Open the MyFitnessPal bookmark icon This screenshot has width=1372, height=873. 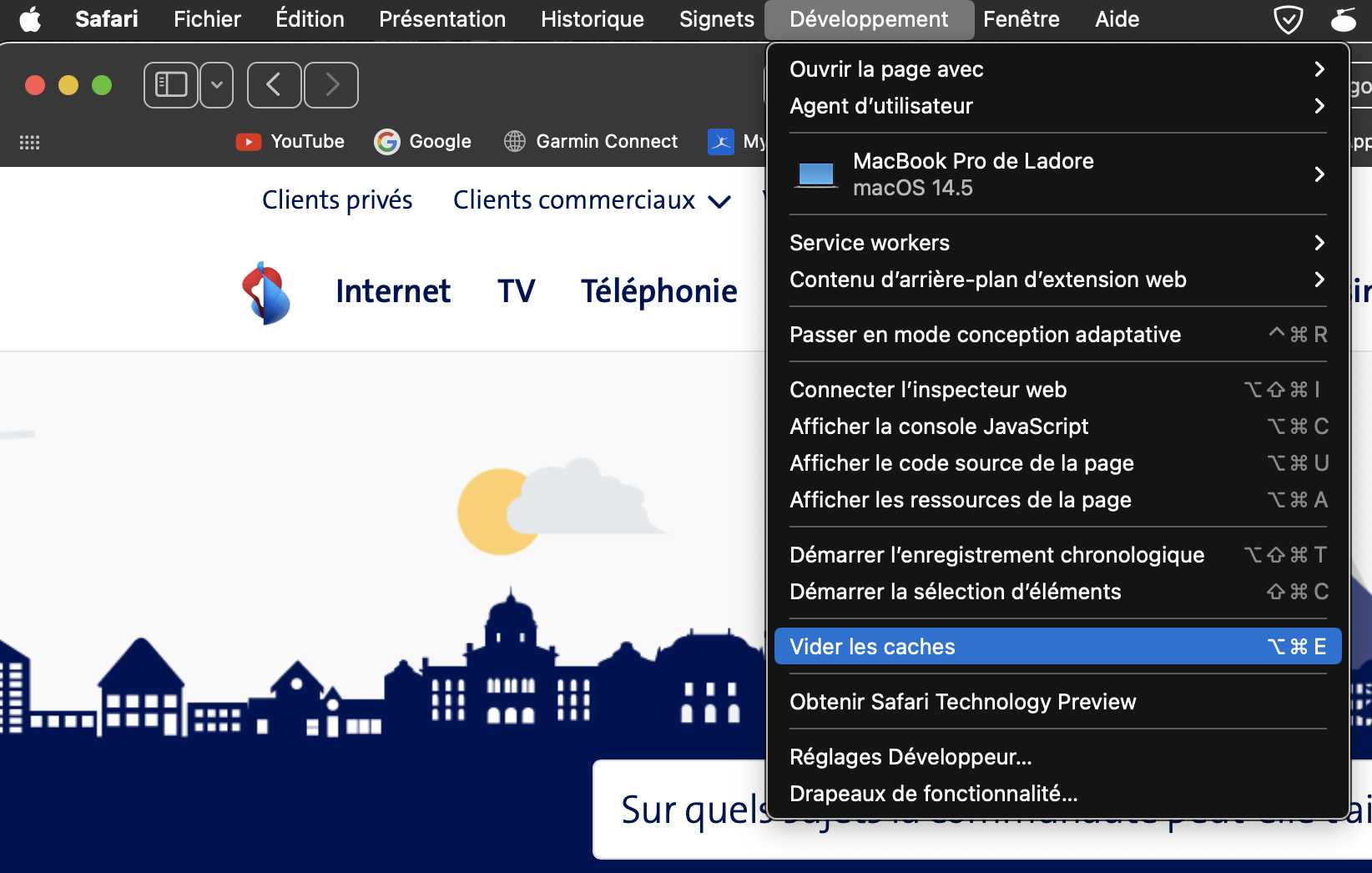tap(720, 141)
